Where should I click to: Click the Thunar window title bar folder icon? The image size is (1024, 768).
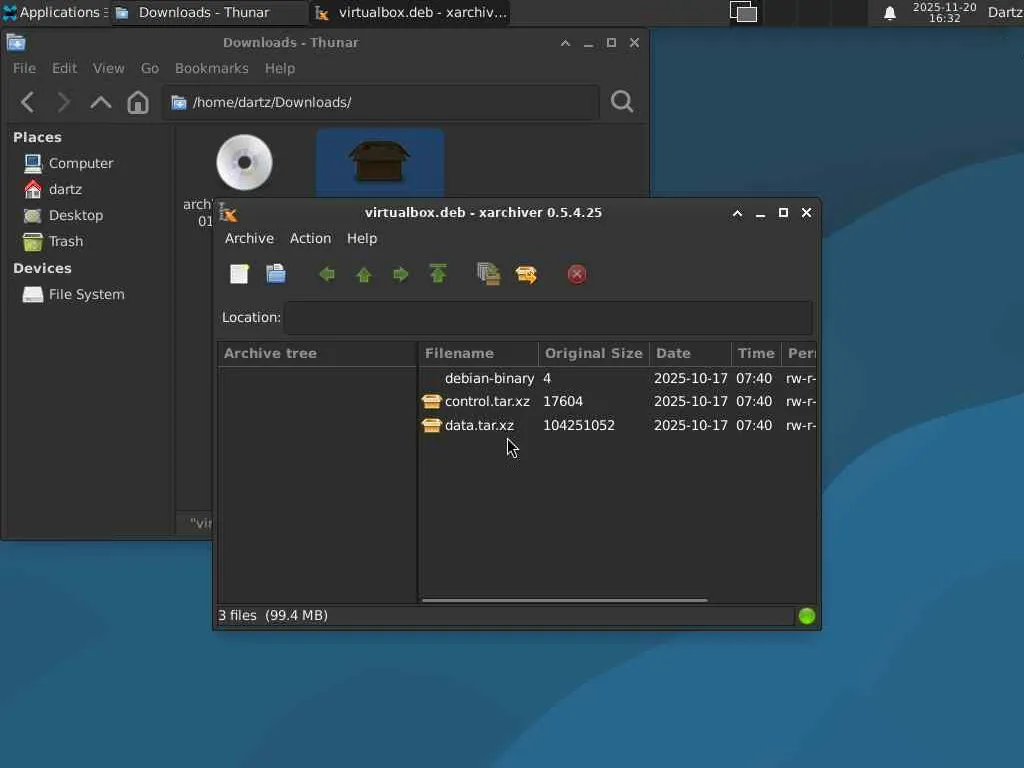[x=16, y=42]
